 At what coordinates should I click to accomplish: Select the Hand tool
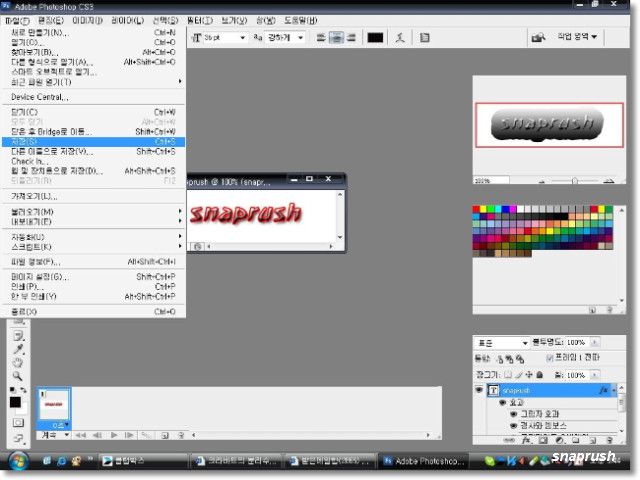coord(18,362)
